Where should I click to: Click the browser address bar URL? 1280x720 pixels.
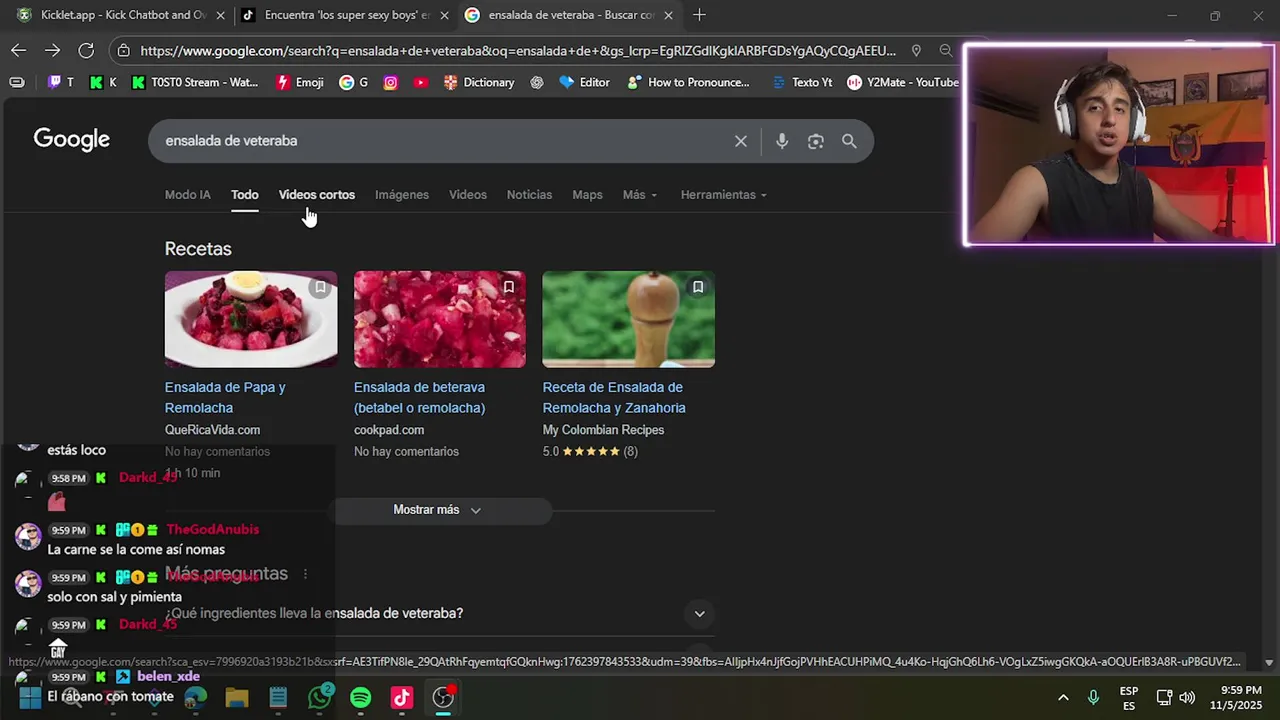(x=518, y=50)
